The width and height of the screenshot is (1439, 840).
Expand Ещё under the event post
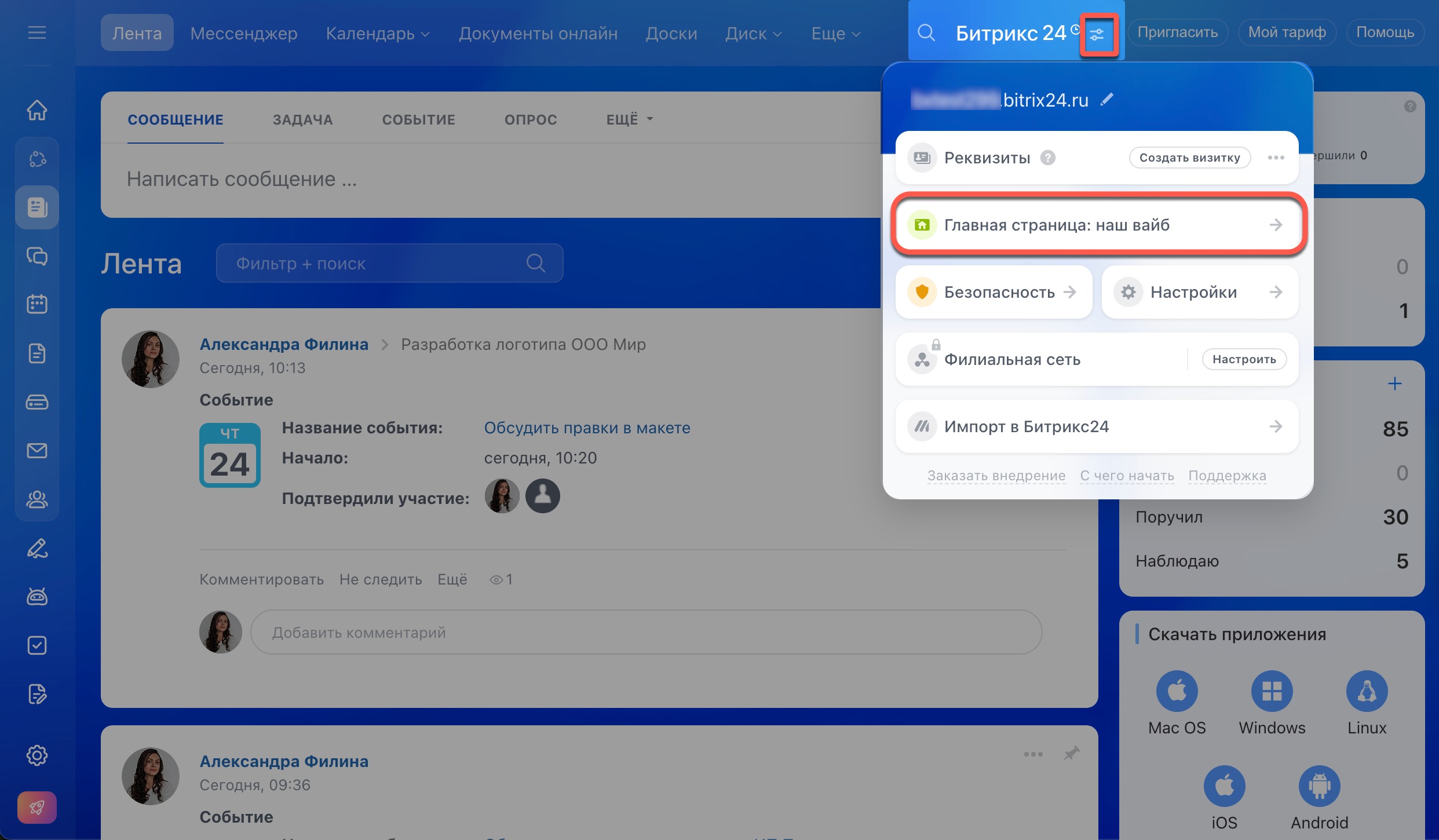pos(452,579)
